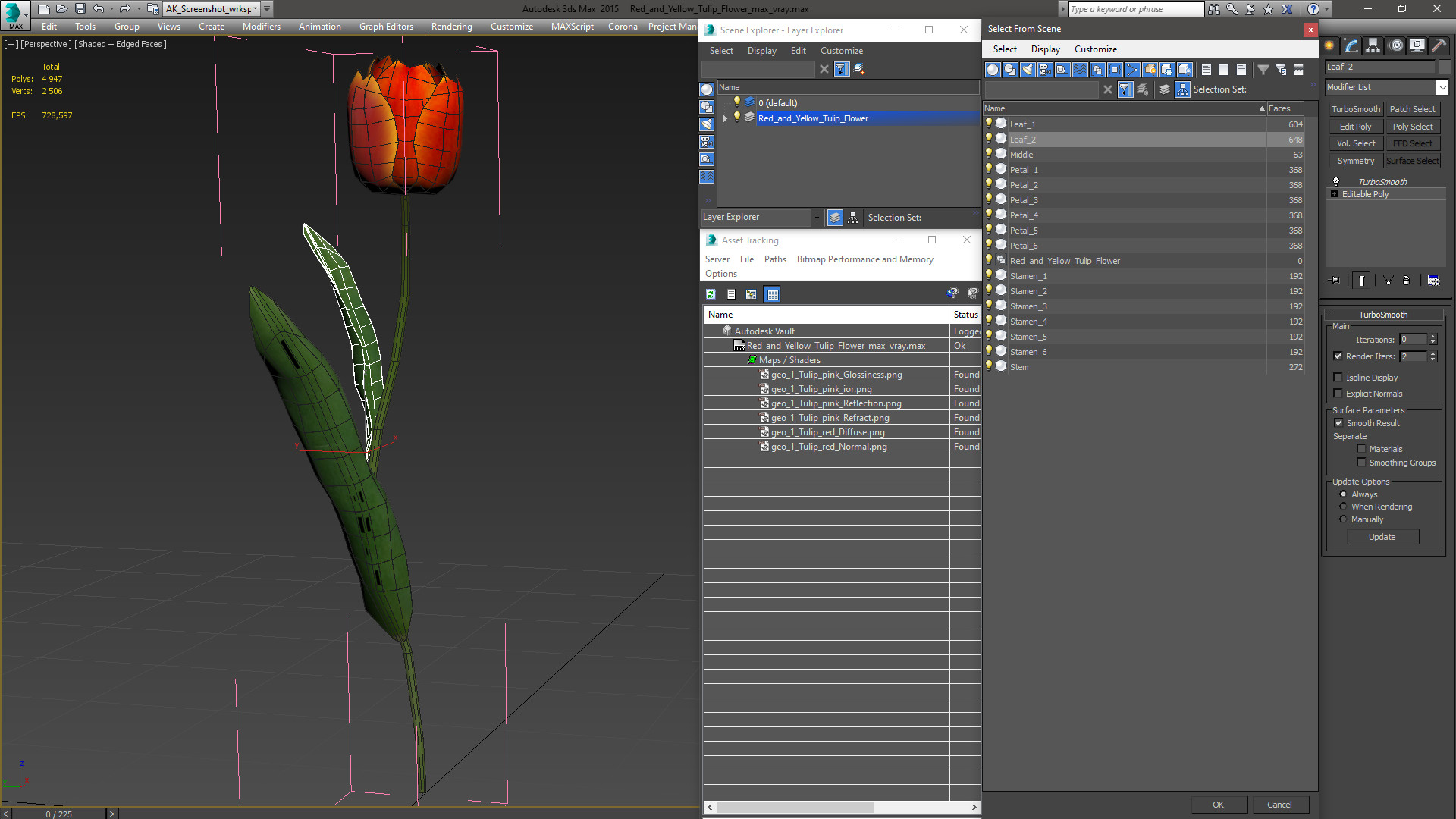Click OK in Select From Scene dialog
1456x819 pixels.
[x=1218, y=805]
